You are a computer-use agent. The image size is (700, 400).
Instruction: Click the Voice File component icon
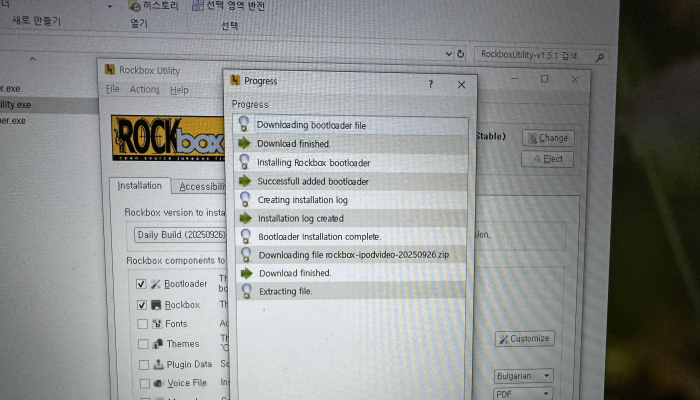tap(158, 383)
